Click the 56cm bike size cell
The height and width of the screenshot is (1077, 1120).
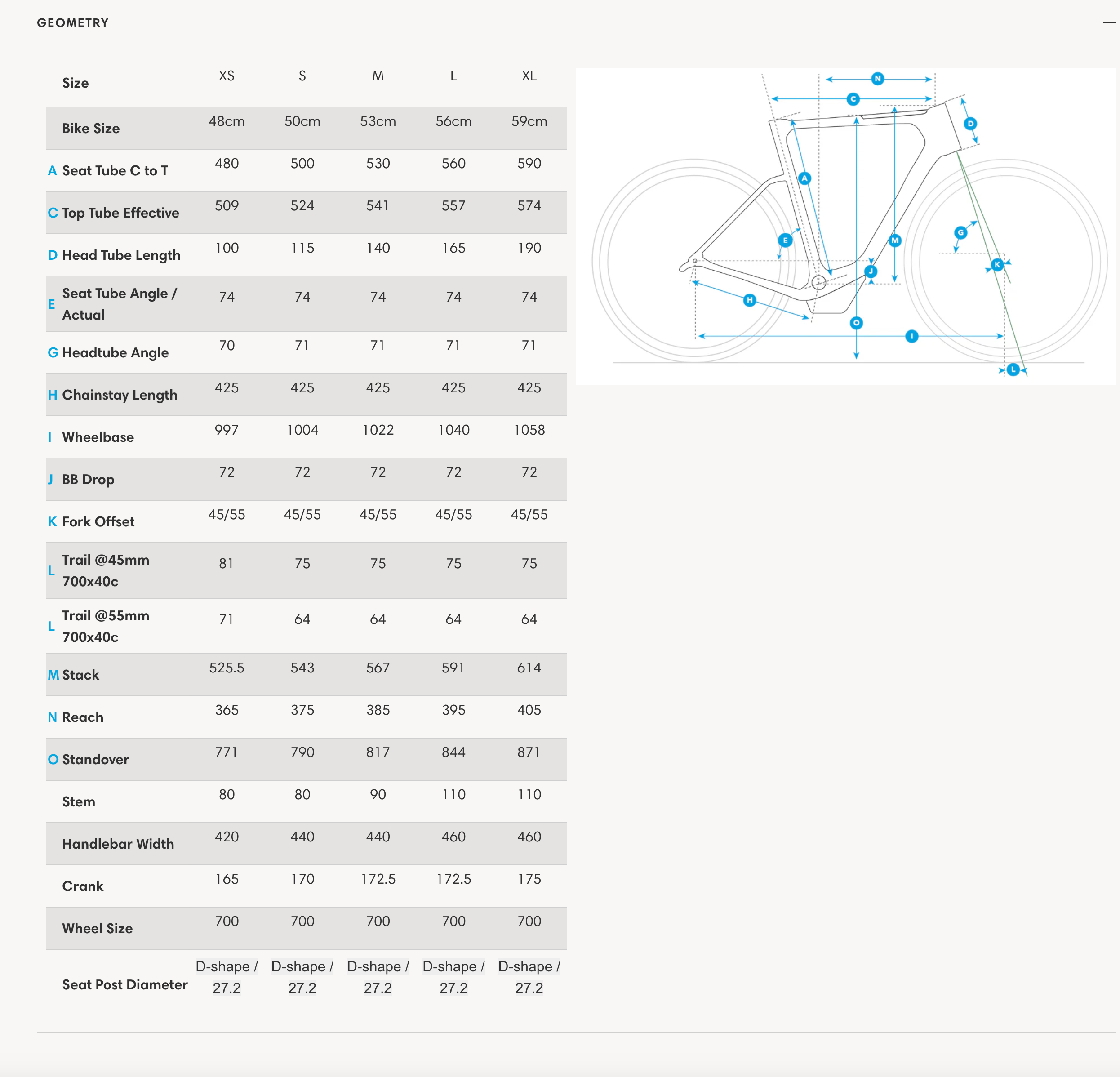[453, 121]
